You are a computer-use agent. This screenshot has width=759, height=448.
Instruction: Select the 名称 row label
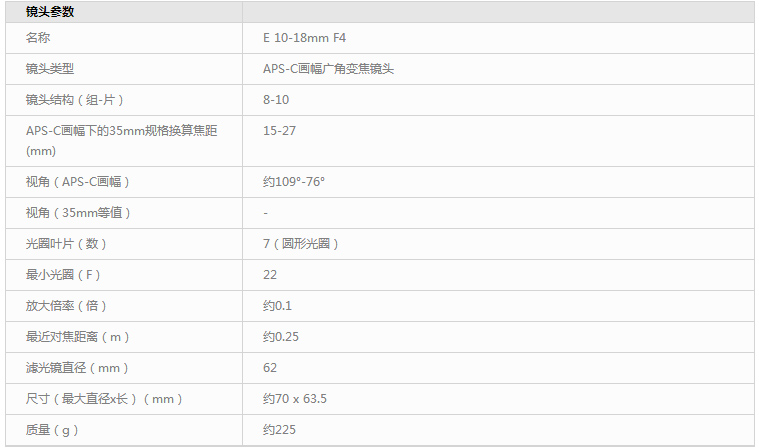38,38
